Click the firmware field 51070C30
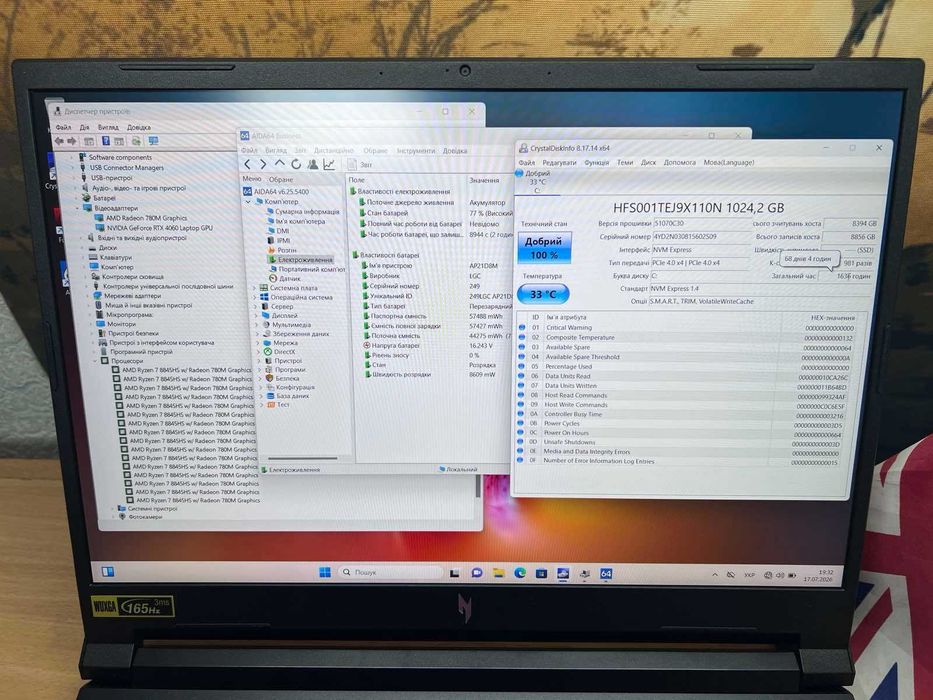Screen dimensions: 933x700 point(701,223)
